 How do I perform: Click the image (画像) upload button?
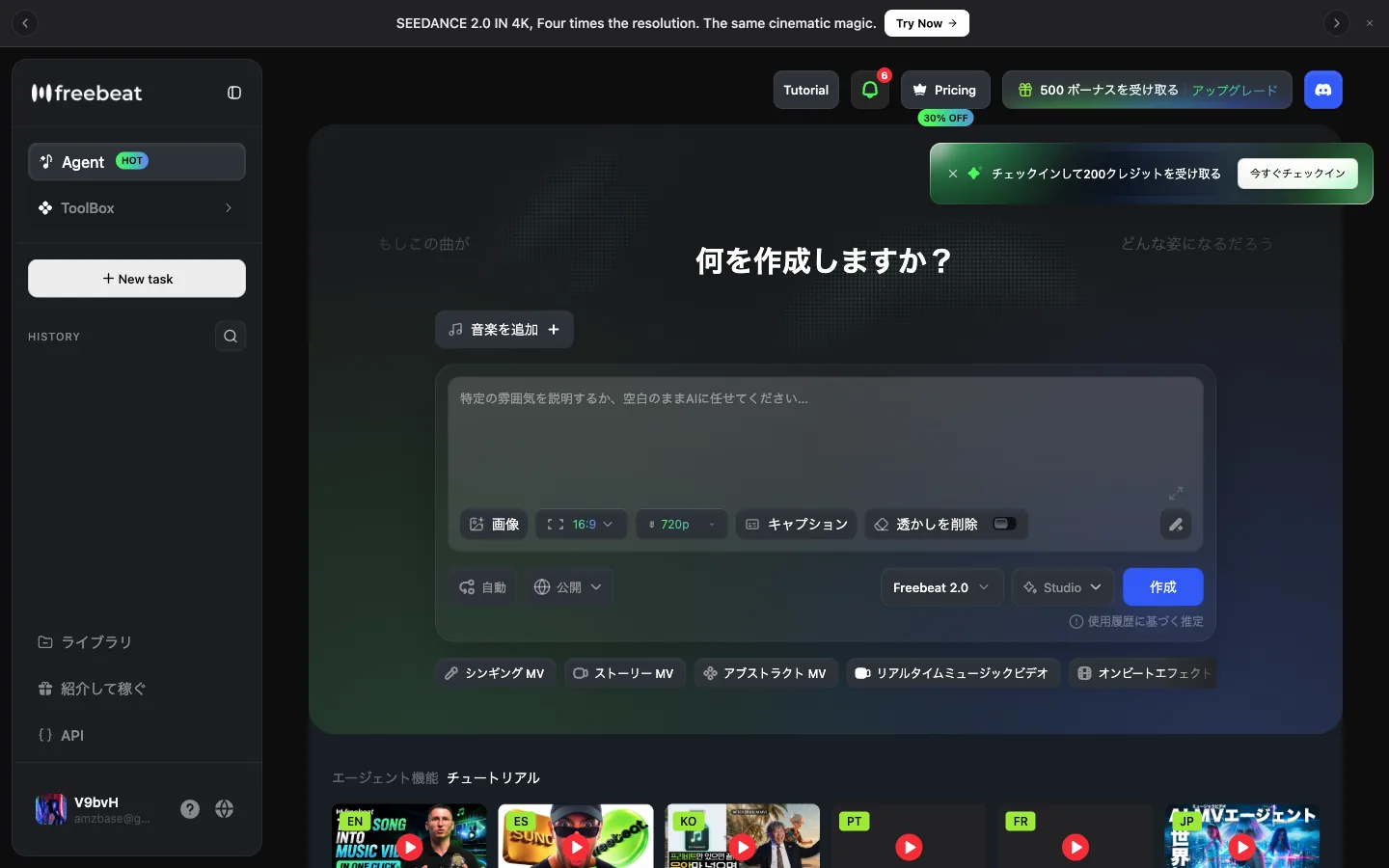[494, 525]
